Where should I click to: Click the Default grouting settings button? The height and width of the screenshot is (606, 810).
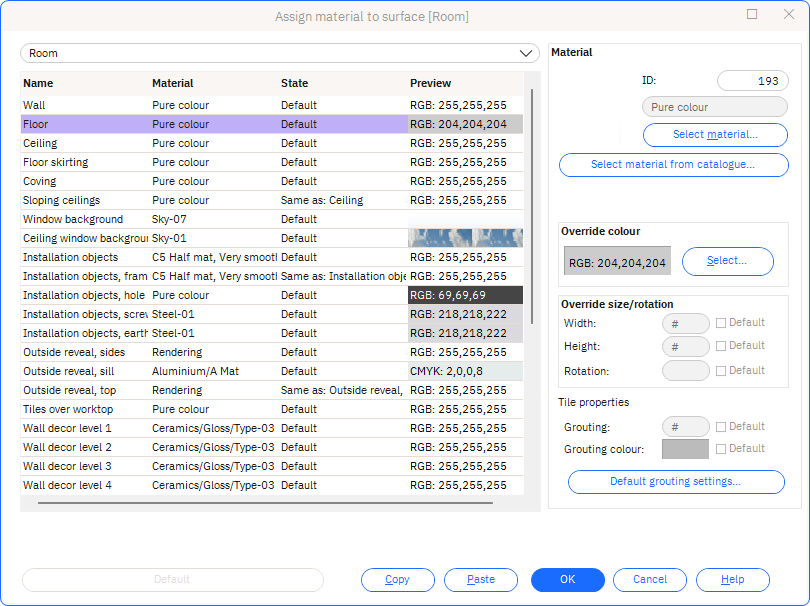click(676, 481)
